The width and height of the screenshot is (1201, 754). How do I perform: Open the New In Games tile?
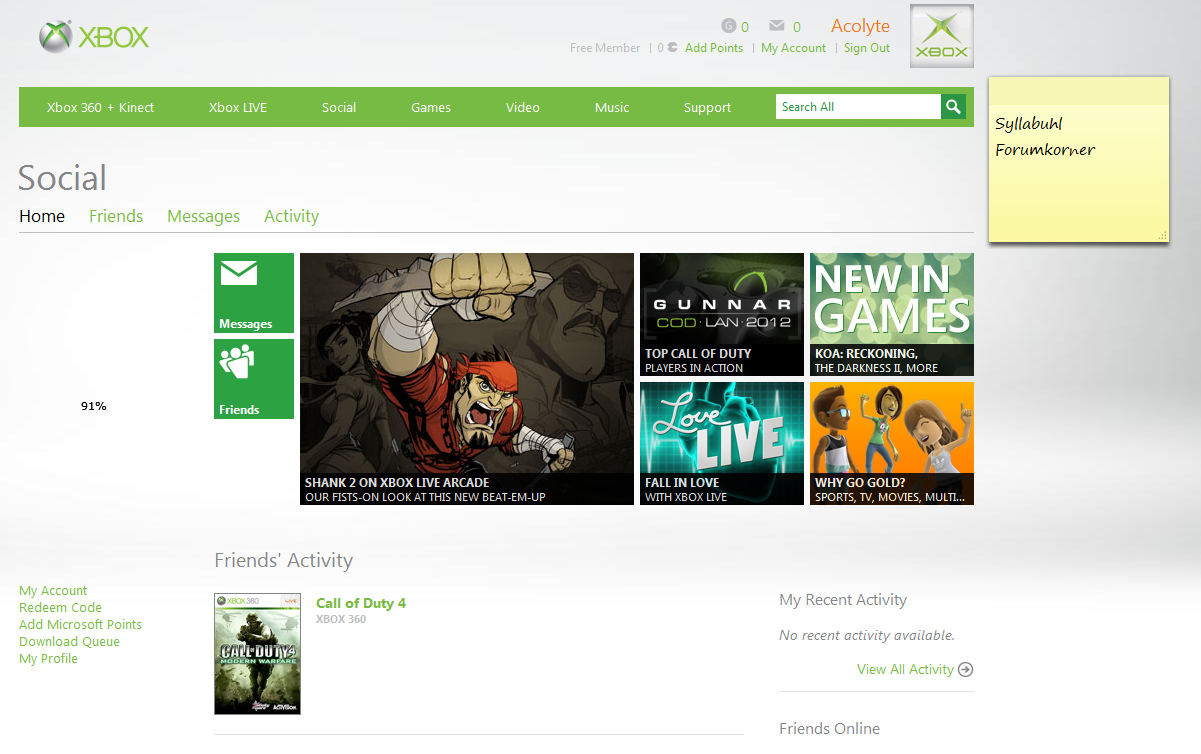click(x=892, y=314)
